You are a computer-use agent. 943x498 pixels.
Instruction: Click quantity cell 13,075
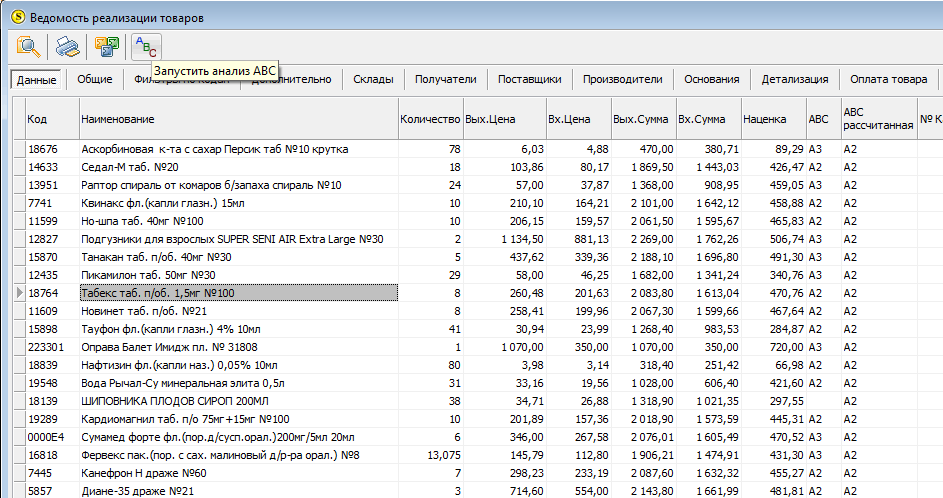click(x=431, y=455)
